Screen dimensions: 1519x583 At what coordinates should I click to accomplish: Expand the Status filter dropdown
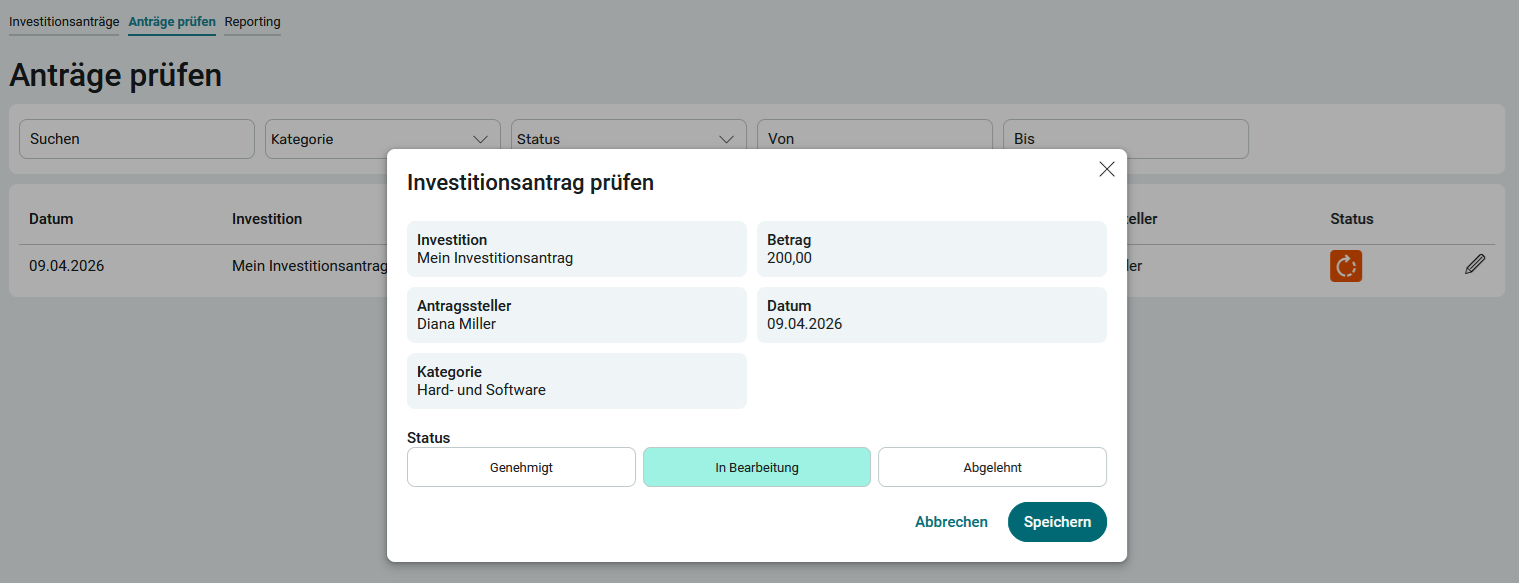pyautogui.click(x=628, y=139)
